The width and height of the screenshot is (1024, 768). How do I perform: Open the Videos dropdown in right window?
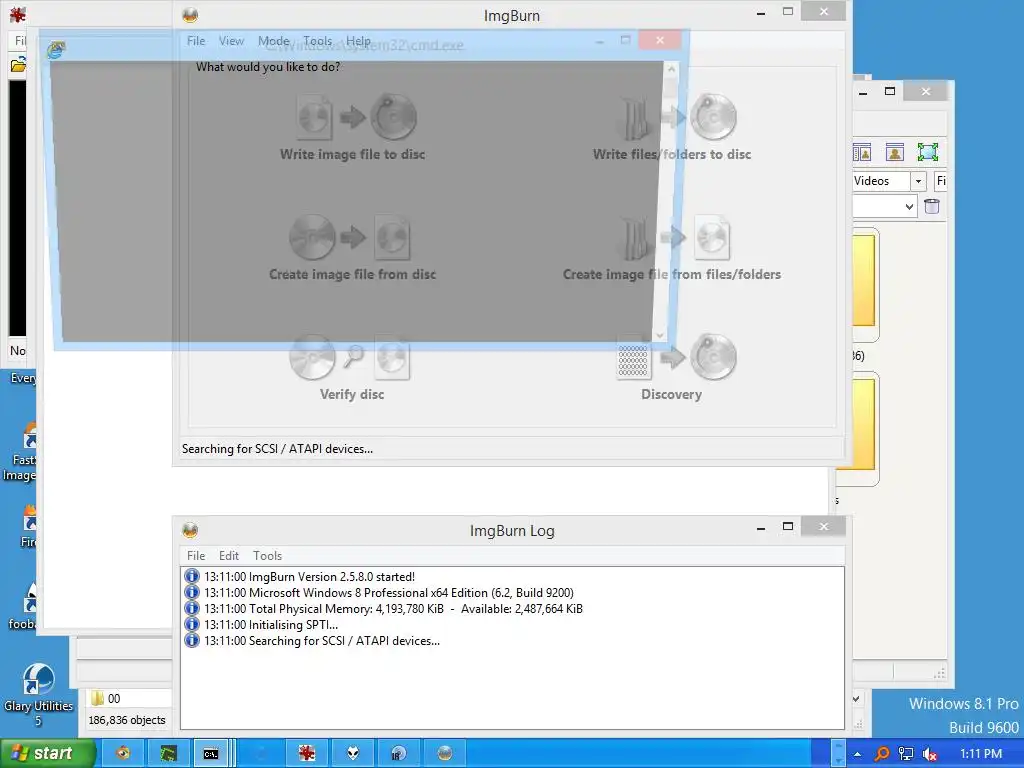[918, 181]
